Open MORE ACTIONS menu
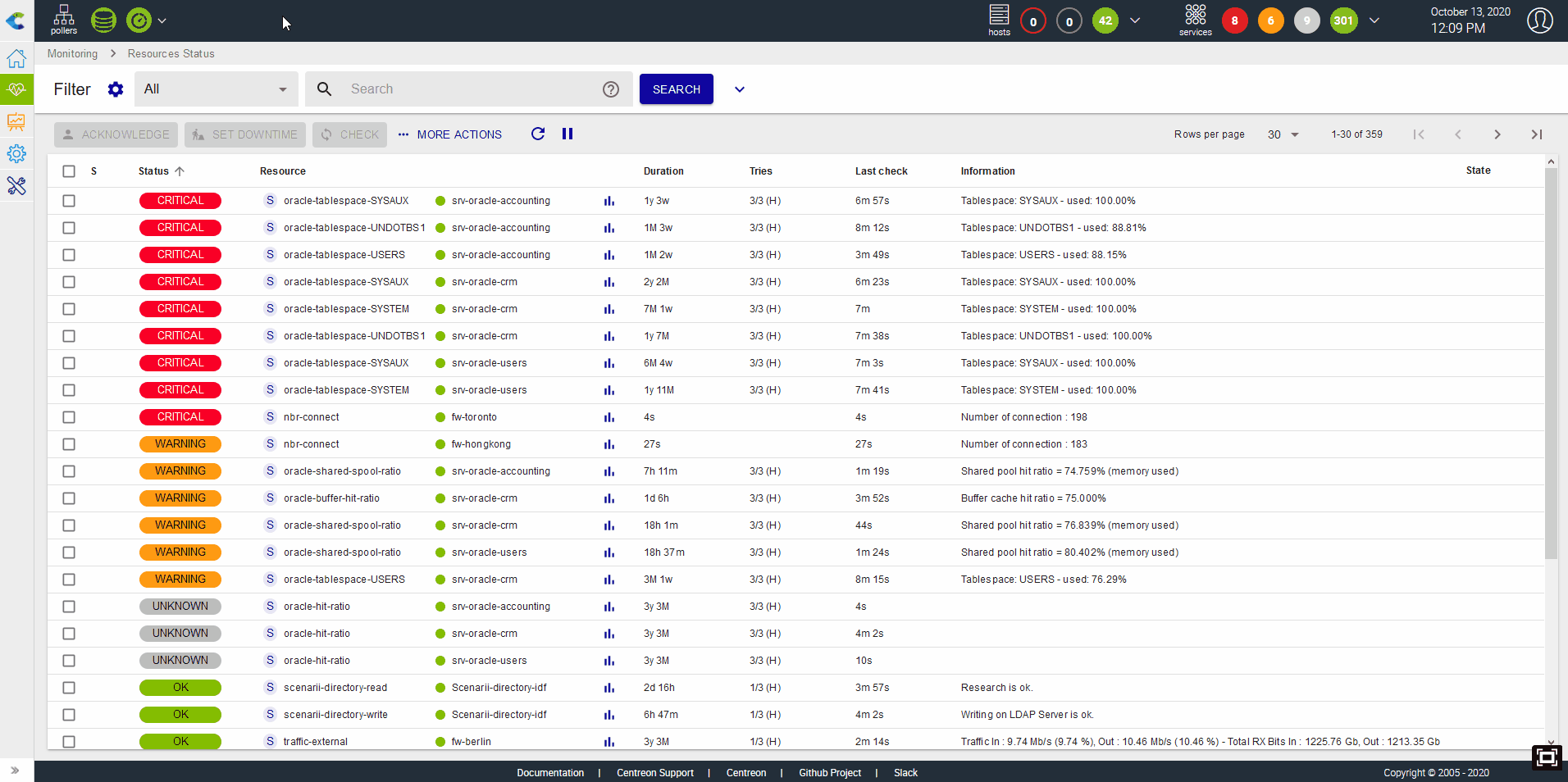1568x782 pixels. coord(450,134)
